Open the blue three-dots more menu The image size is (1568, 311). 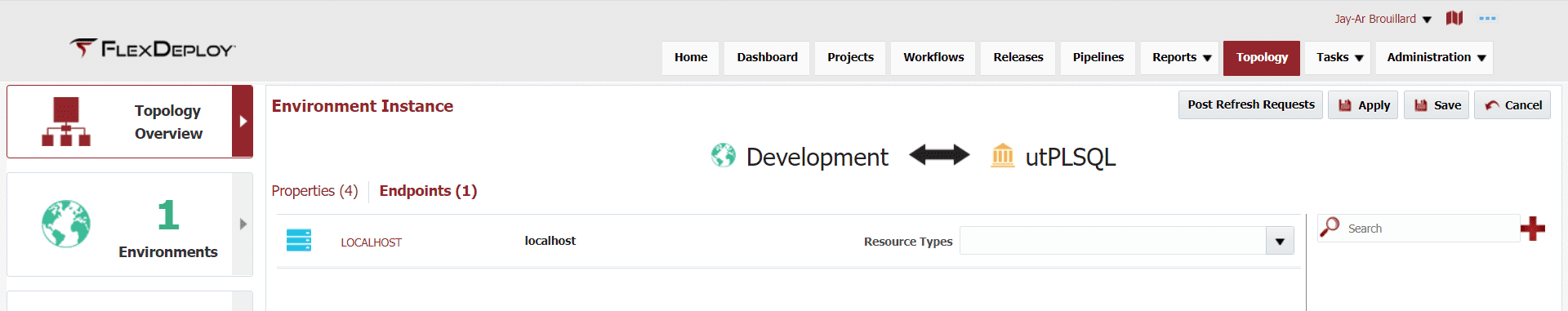point(1487,18)
